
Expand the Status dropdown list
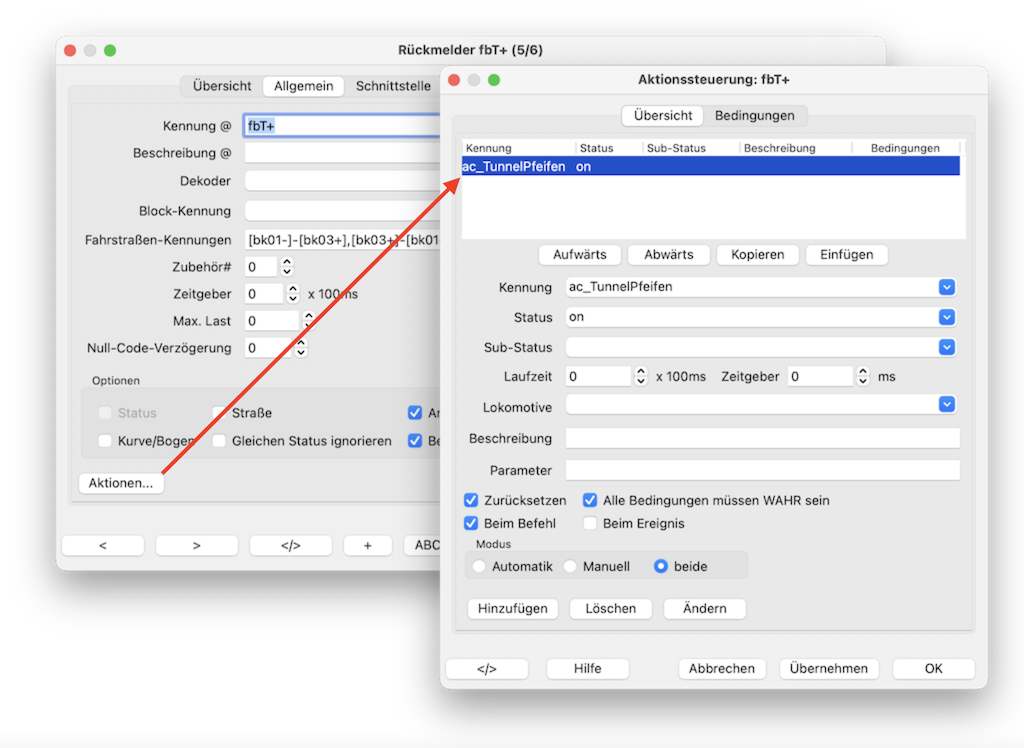coord(947,317)
